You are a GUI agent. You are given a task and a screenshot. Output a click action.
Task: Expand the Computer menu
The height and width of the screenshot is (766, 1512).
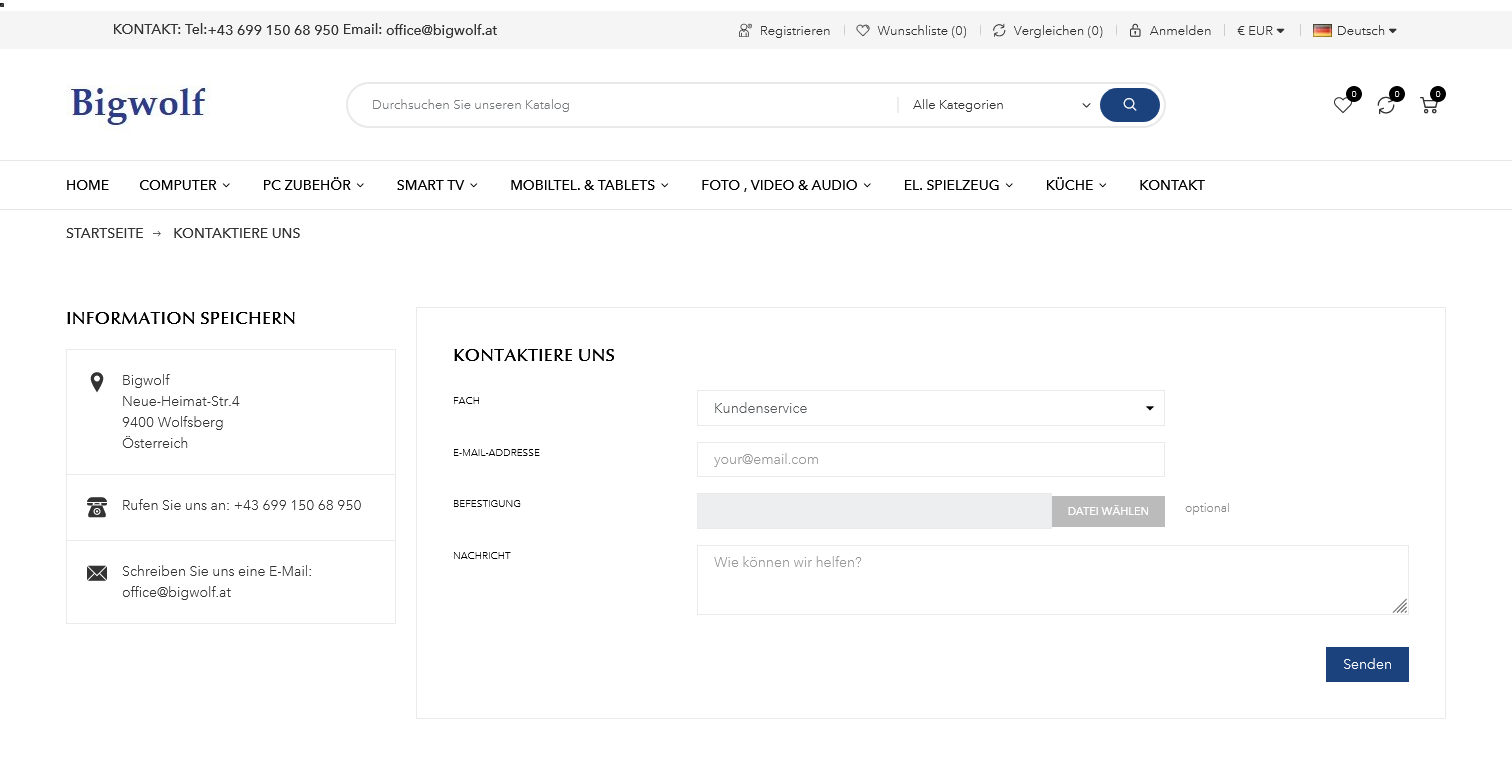point(184,185)
